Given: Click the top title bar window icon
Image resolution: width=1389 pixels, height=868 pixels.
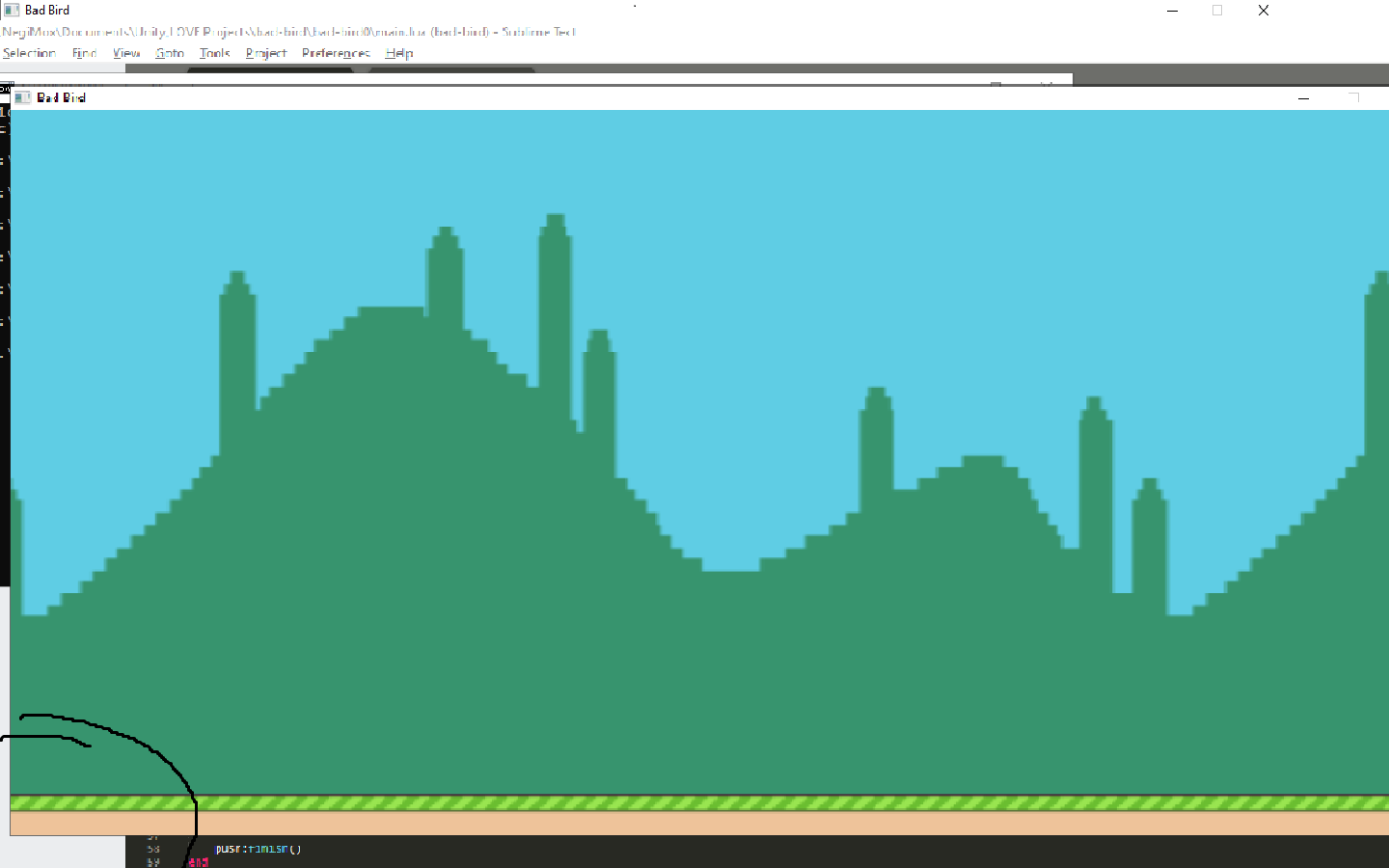Looking at the screenshot, I should [11, 10].
